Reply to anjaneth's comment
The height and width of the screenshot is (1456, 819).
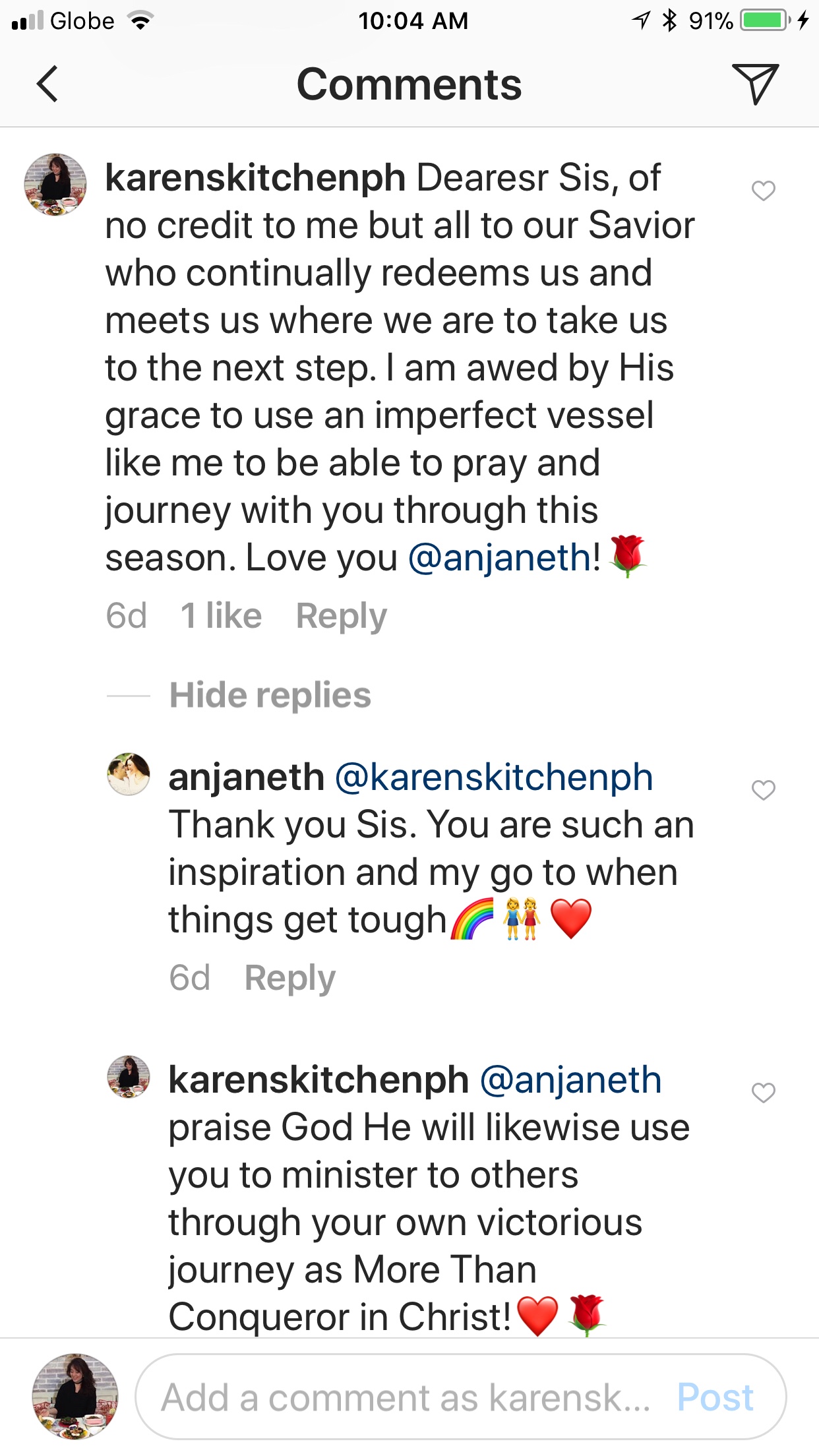289,977
